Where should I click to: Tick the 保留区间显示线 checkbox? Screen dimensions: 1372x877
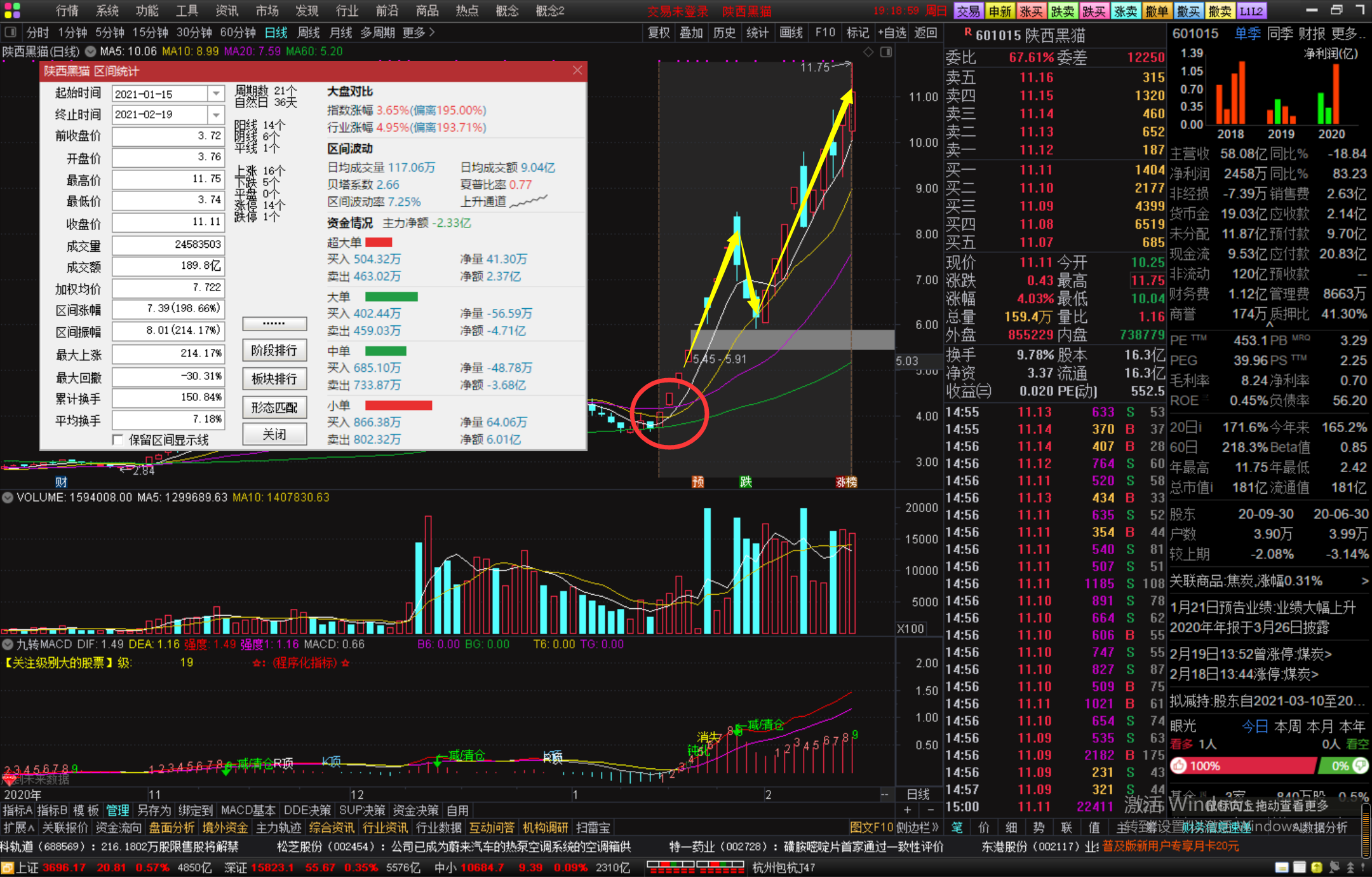coord(118,440)
